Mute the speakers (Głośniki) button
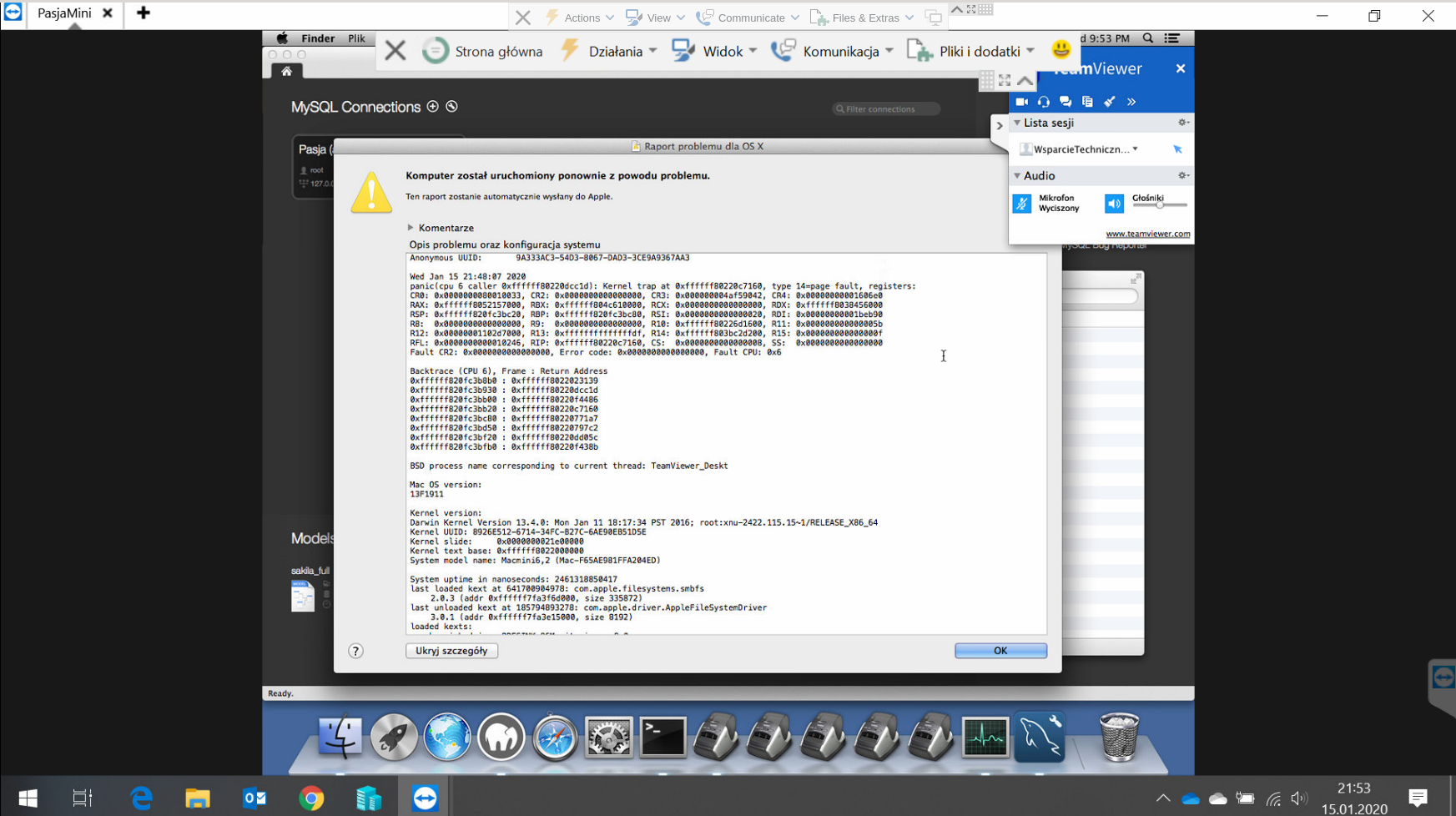This screenshot has width=1456, height=816. (1114, 204)
